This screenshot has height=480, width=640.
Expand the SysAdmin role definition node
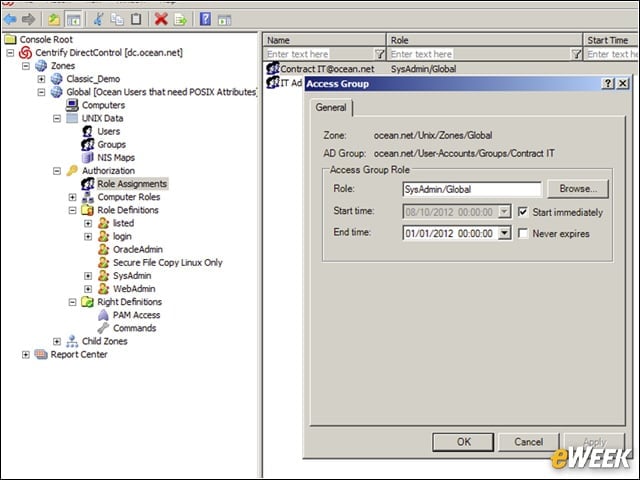coord(88,276)
